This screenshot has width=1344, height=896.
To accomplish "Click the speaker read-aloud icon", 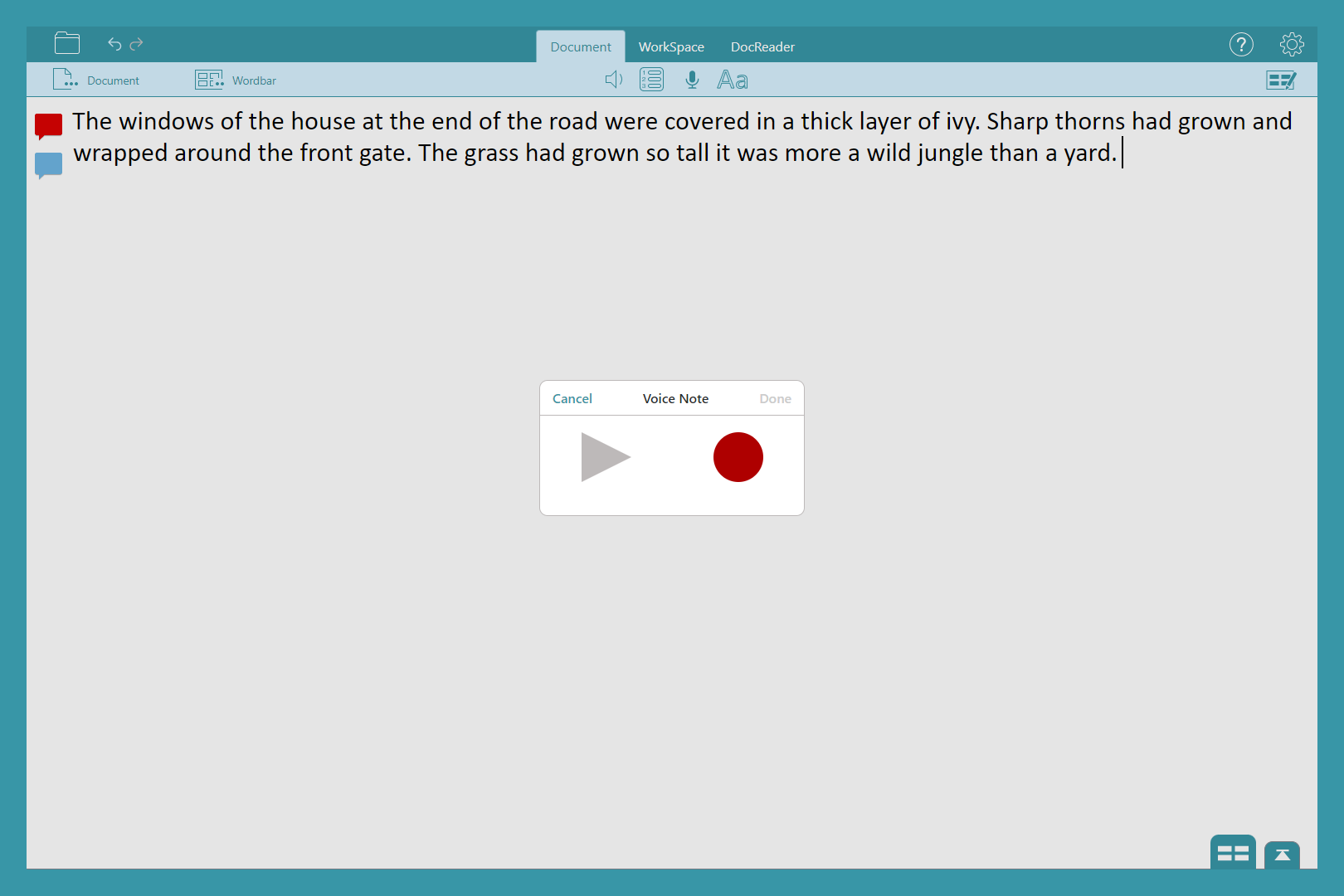I will click(x=613, y=80).
